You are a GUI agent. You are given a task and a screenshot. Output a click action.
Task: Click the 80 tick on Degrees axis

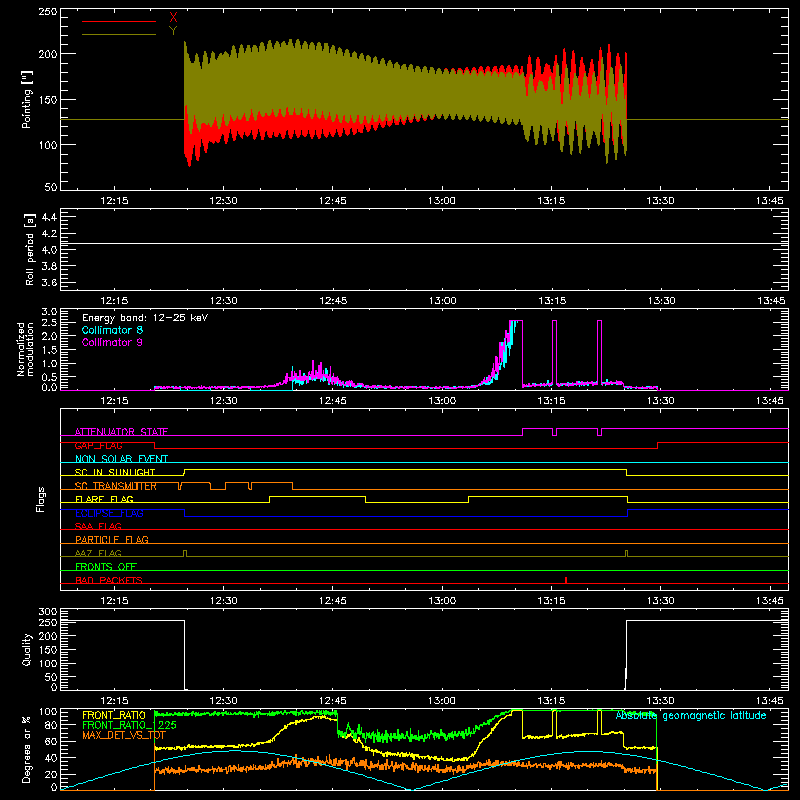pyautogui.click(x=51, y=725)
